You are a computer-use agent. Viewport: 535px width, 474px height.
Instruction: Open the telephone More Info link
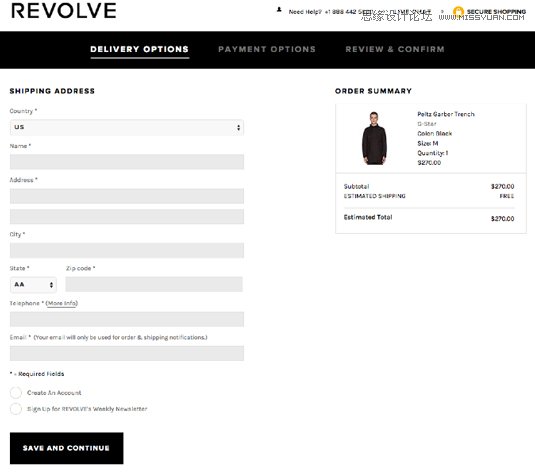pos(62,303)
